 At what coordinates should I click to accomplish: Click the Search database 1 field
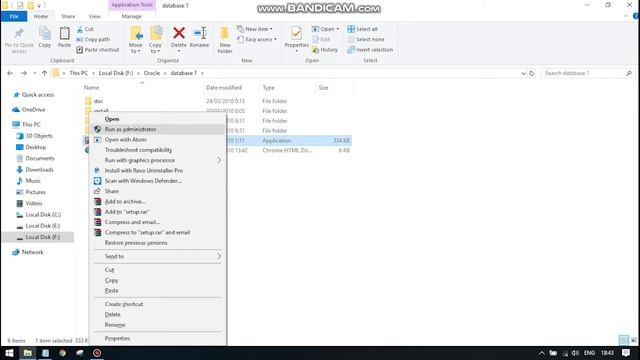(584, 73)
